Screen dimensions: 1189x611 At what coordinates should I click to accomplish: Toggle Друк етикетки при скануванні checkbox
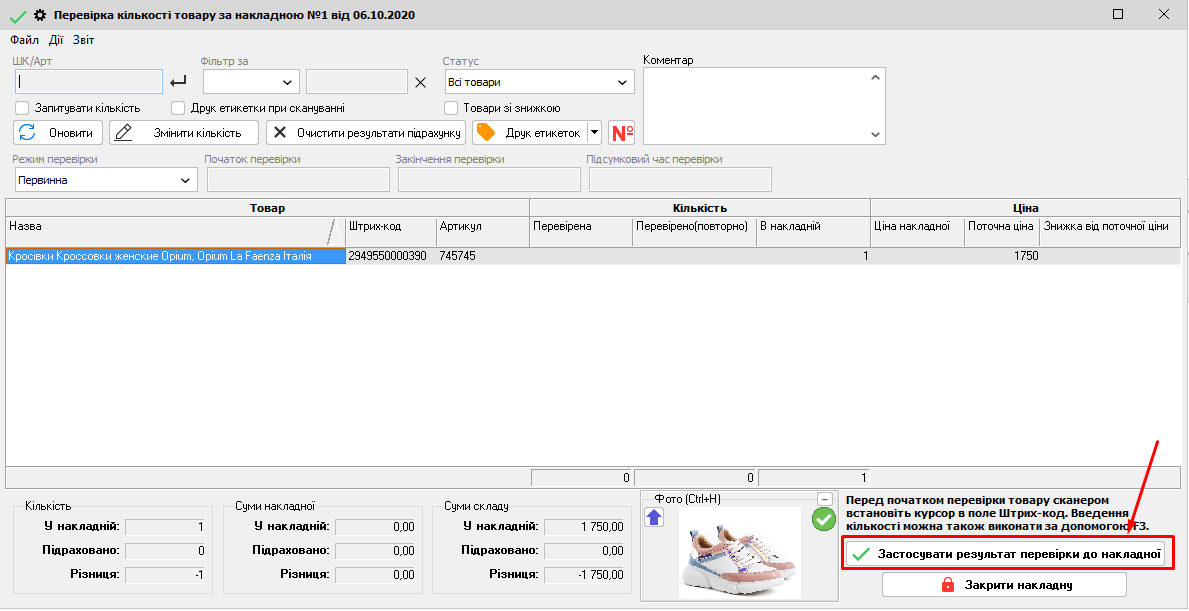pyautogui.click(x=178, y=108)
